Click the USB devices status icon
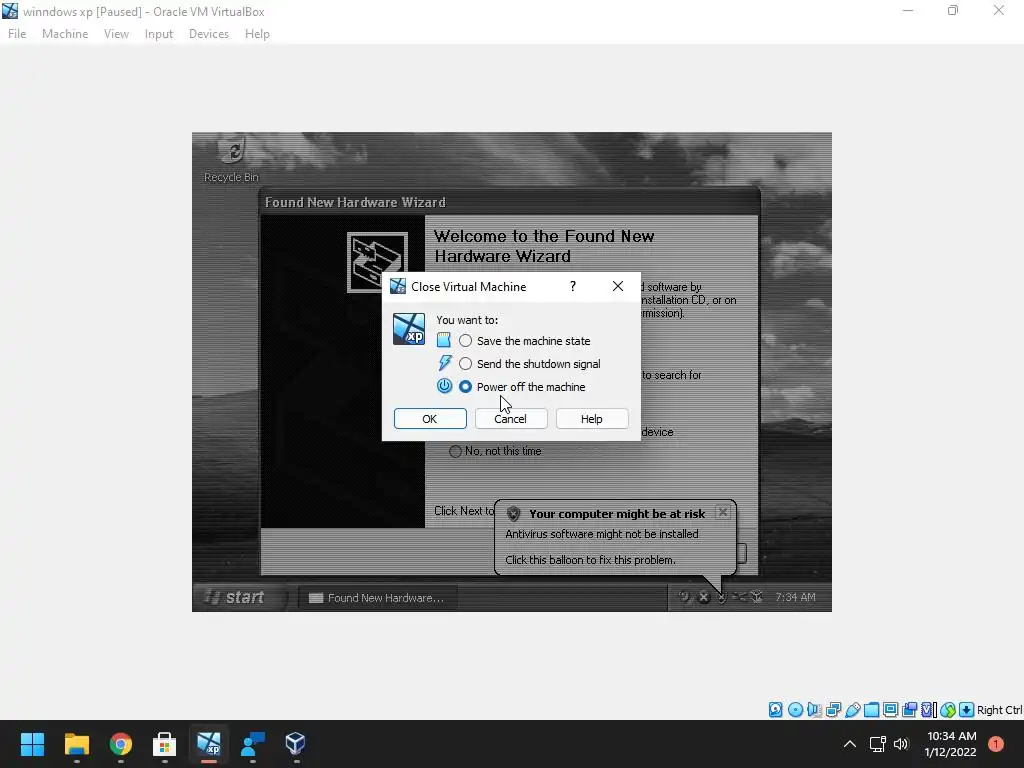This screenshot has width=1024, height=768. 853,710
